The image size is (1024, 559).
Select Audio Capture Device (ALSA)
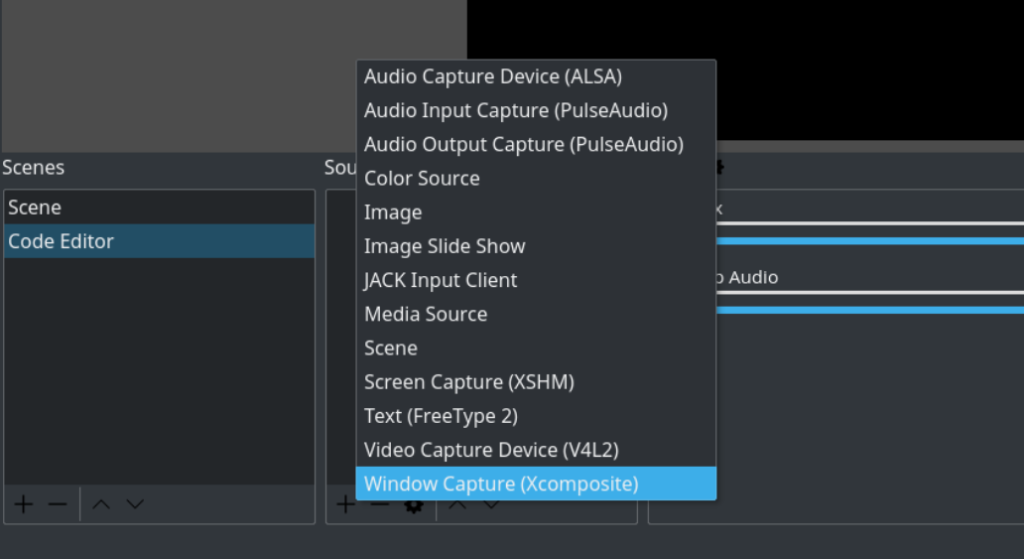pos(536,76)
